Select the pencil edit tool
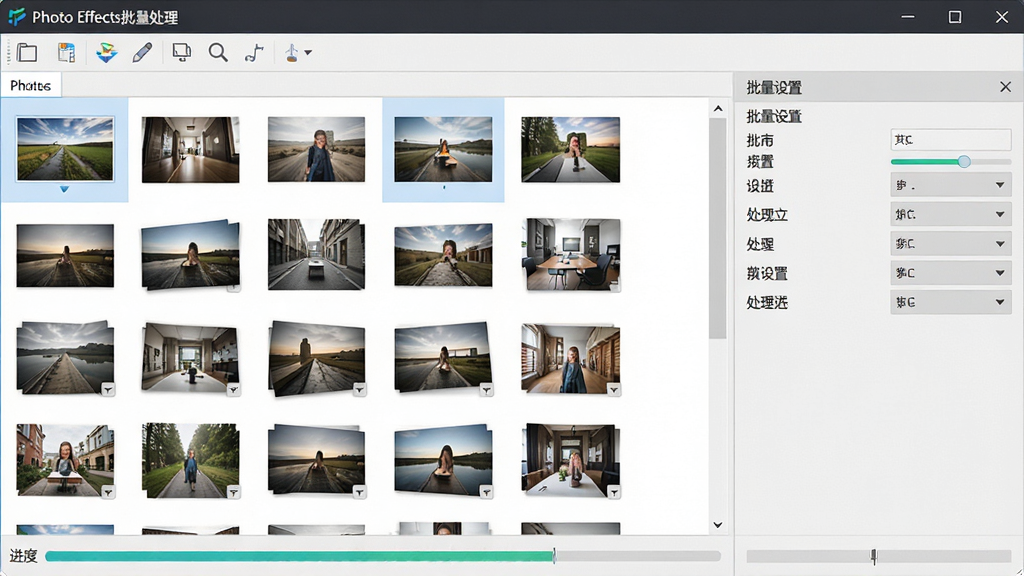Screen dimensions: 1024x576 (142, 52)
